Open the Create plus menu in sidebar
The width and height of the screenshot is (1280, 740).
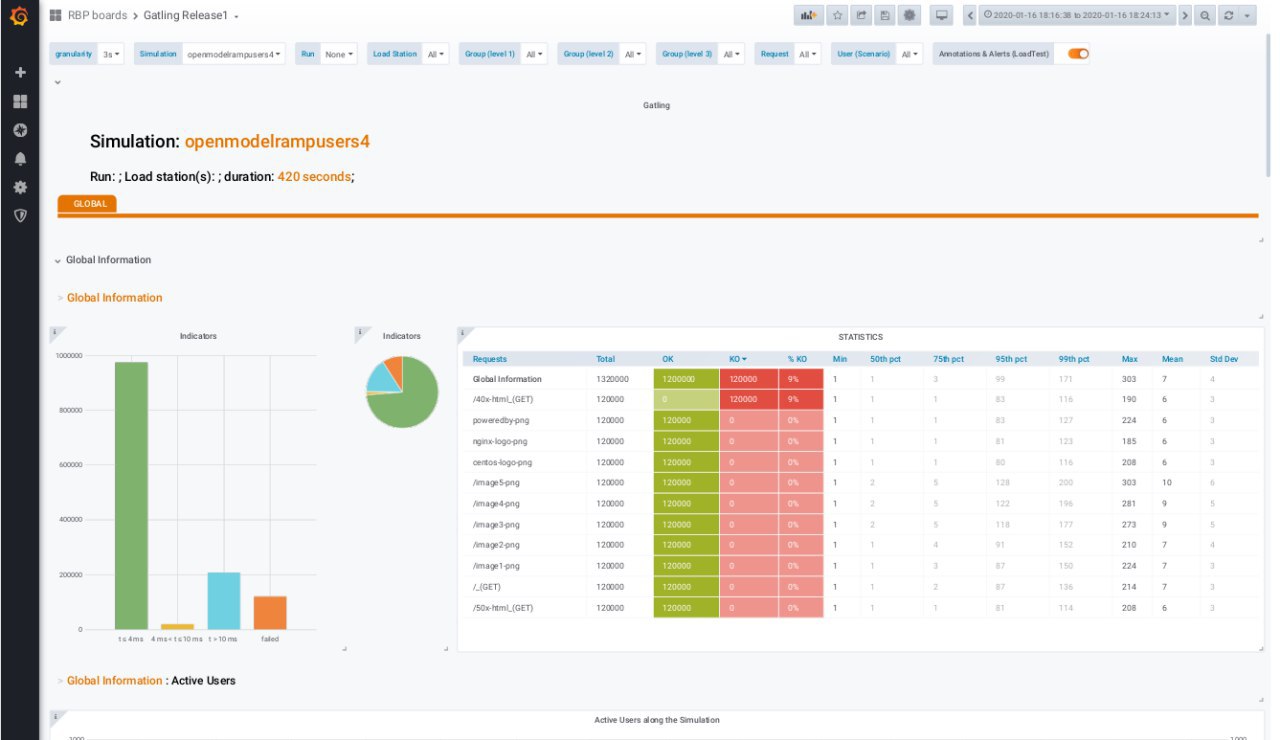coord(19,73)
